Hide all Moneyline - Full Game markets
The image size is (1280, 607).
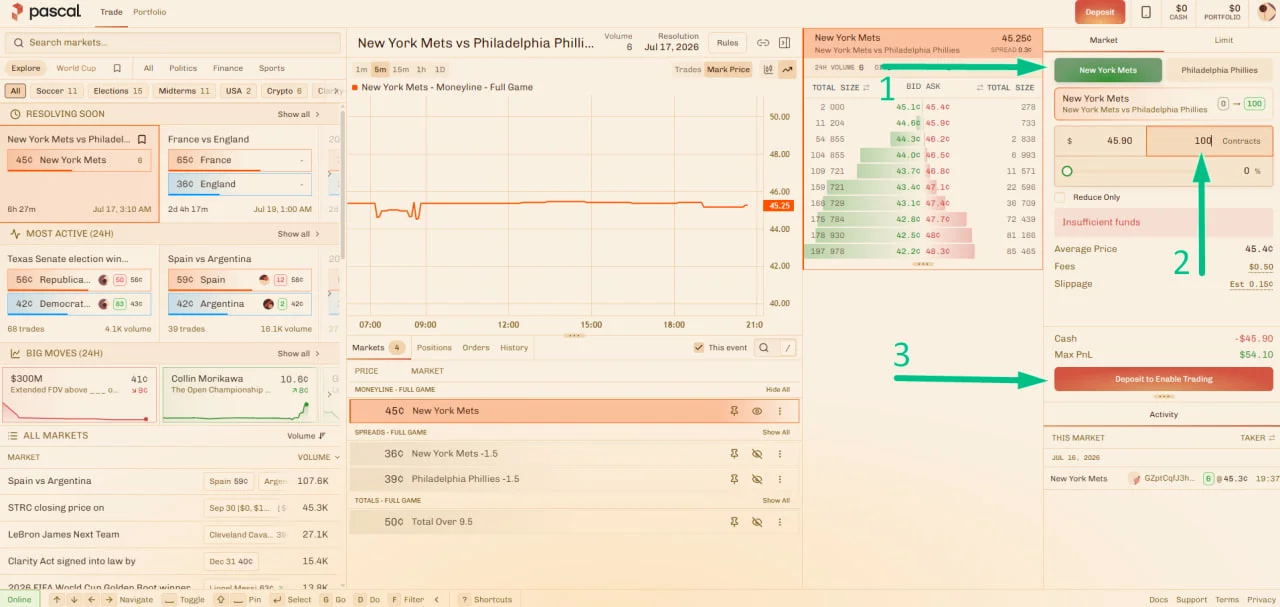coord(778,389)
